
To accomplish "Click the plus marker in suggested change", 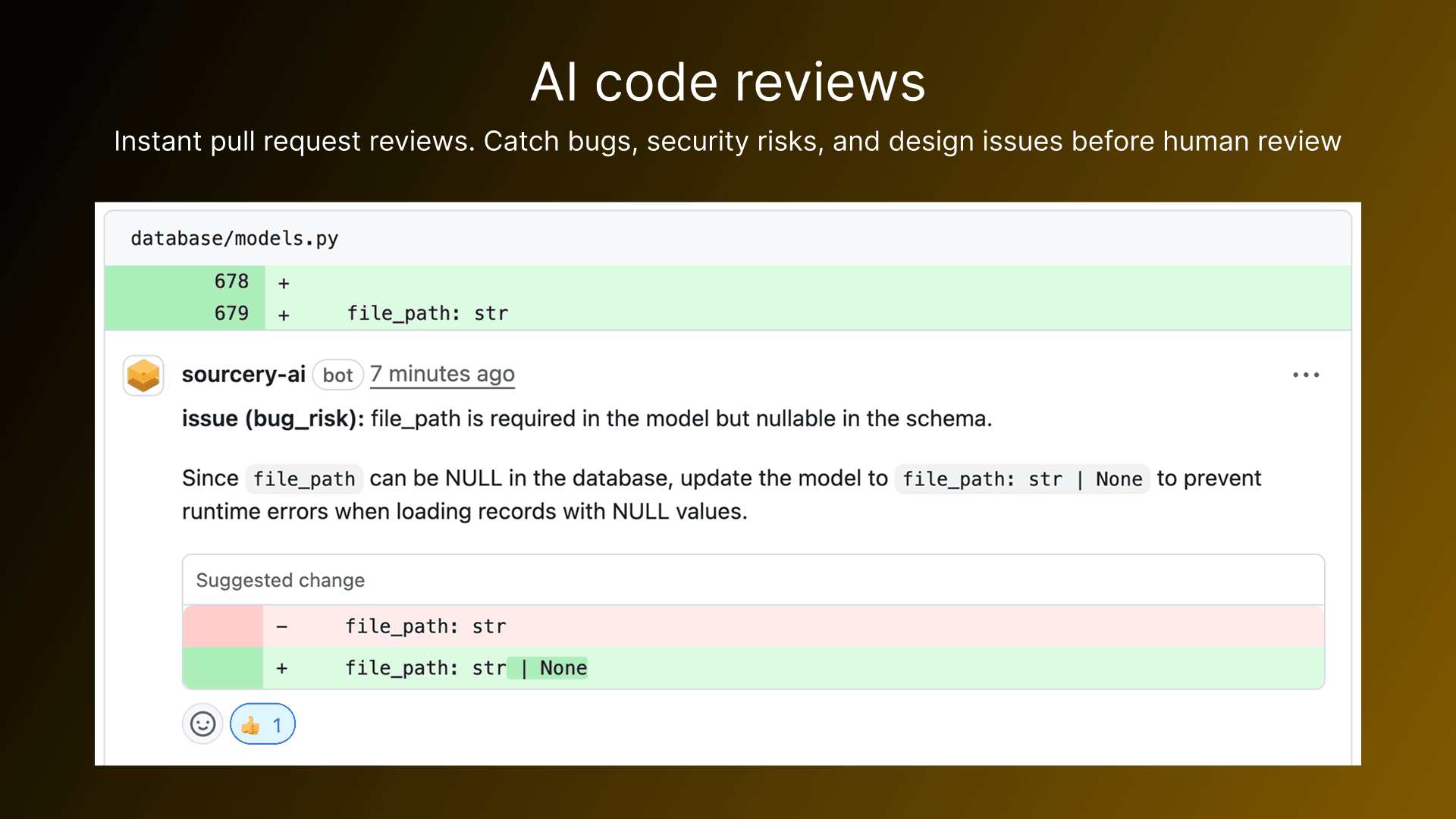I will tap(282, 668).
